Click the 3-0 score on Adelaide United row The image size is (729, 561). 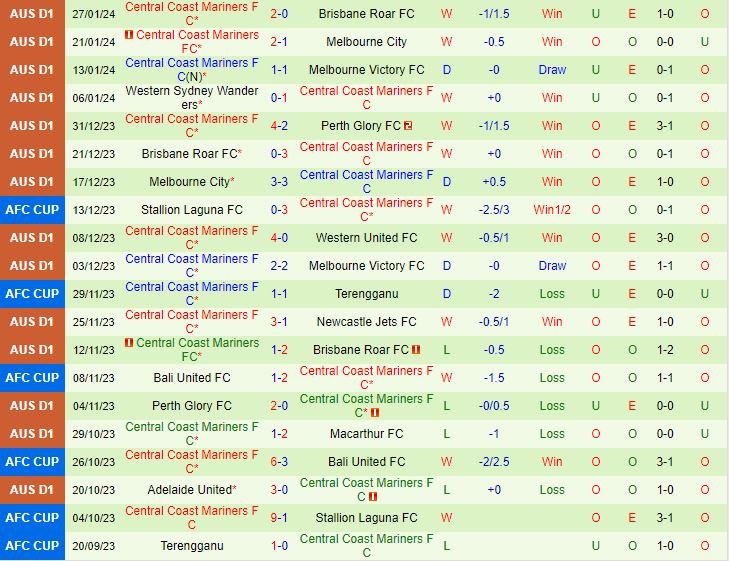point(279,489)
